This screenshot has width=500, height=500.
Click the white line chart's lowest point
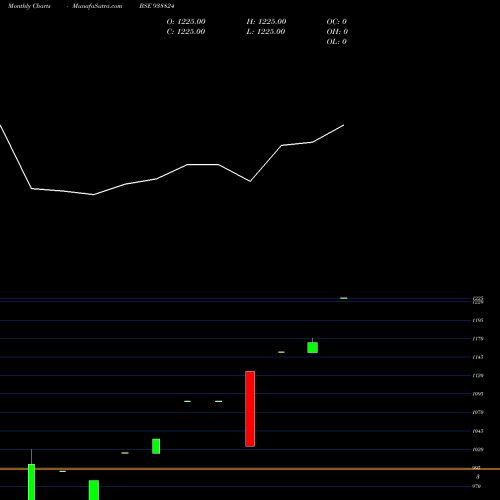pyautogui.click(x=94, y=195)
